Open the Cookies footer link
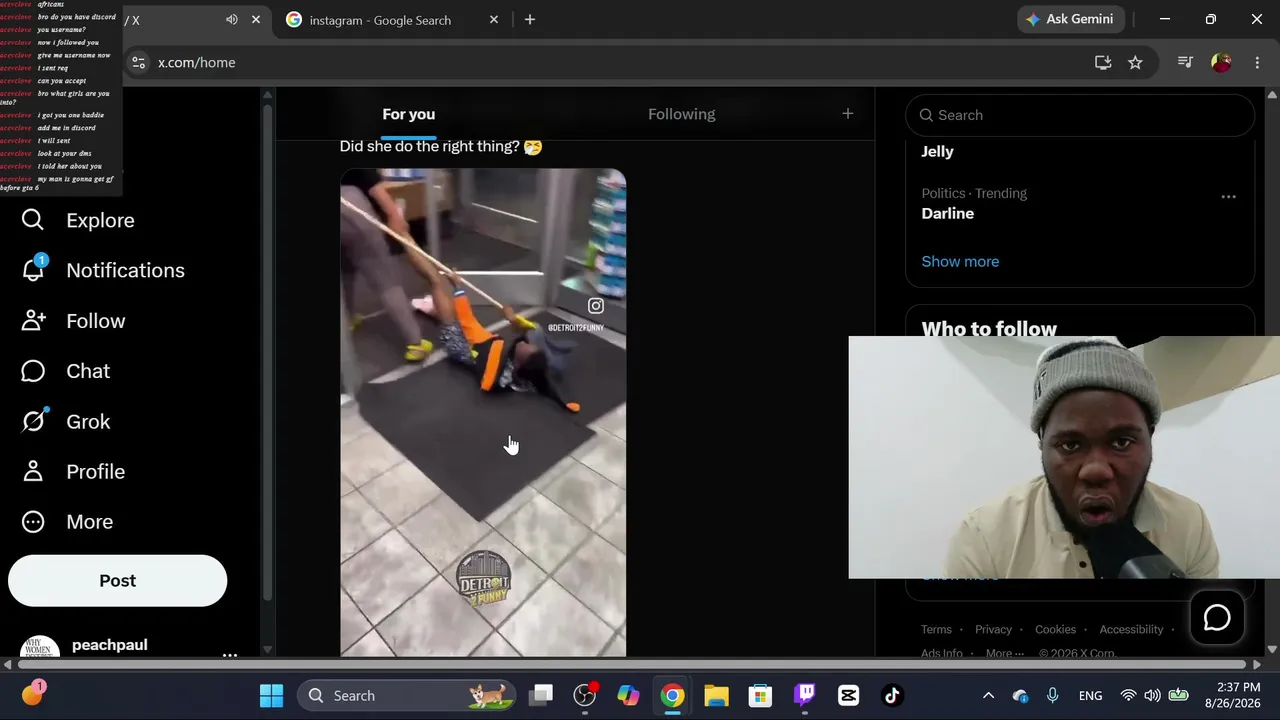The width and height of the screenshot is (1280, 720). point(1055,630)
